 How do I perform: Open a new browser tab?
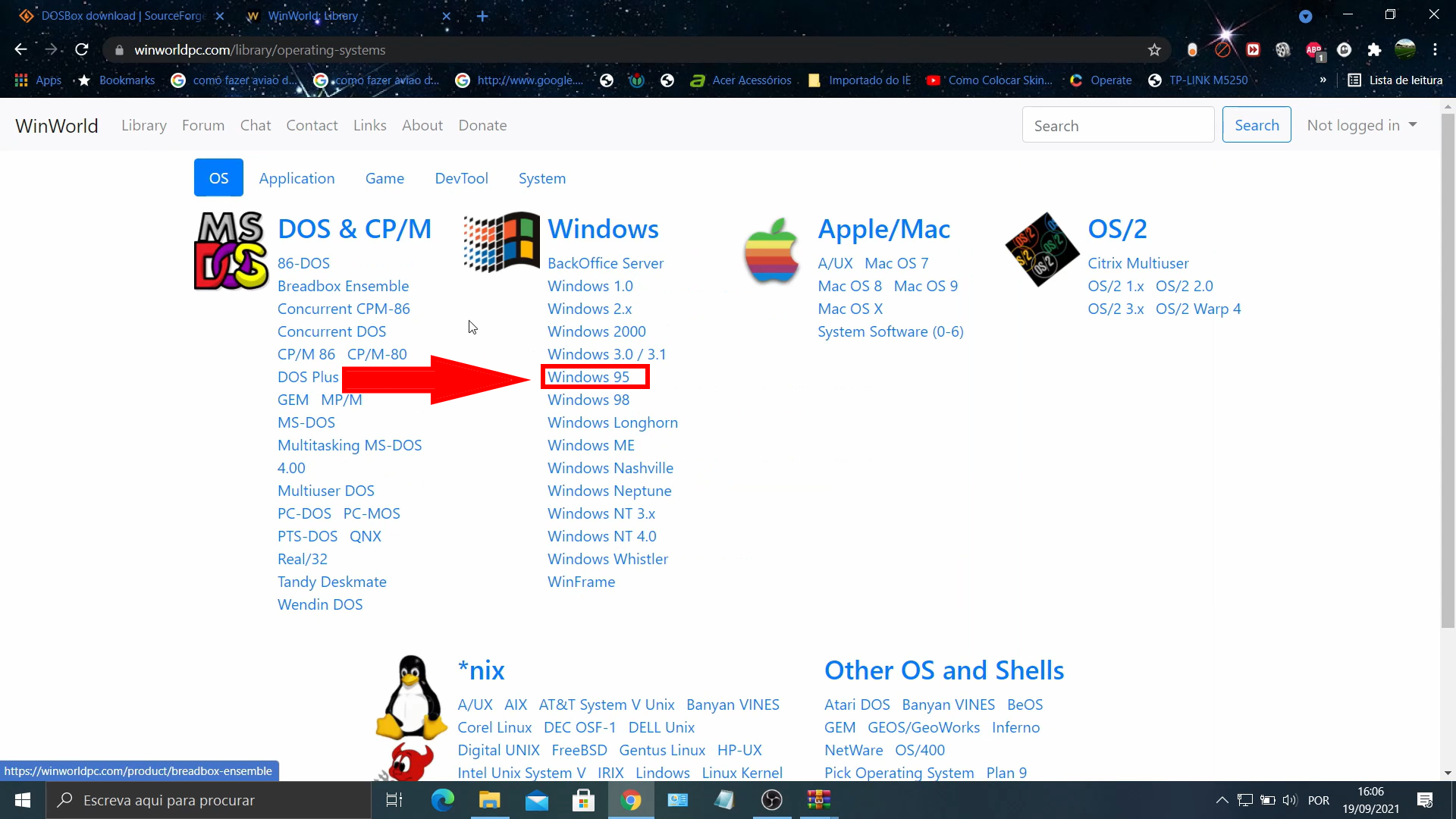(482, 16)
